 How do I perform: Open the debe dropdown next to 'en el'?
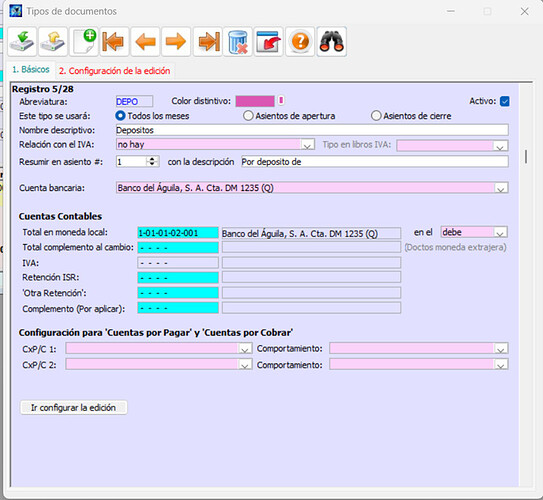coord(500,232)
